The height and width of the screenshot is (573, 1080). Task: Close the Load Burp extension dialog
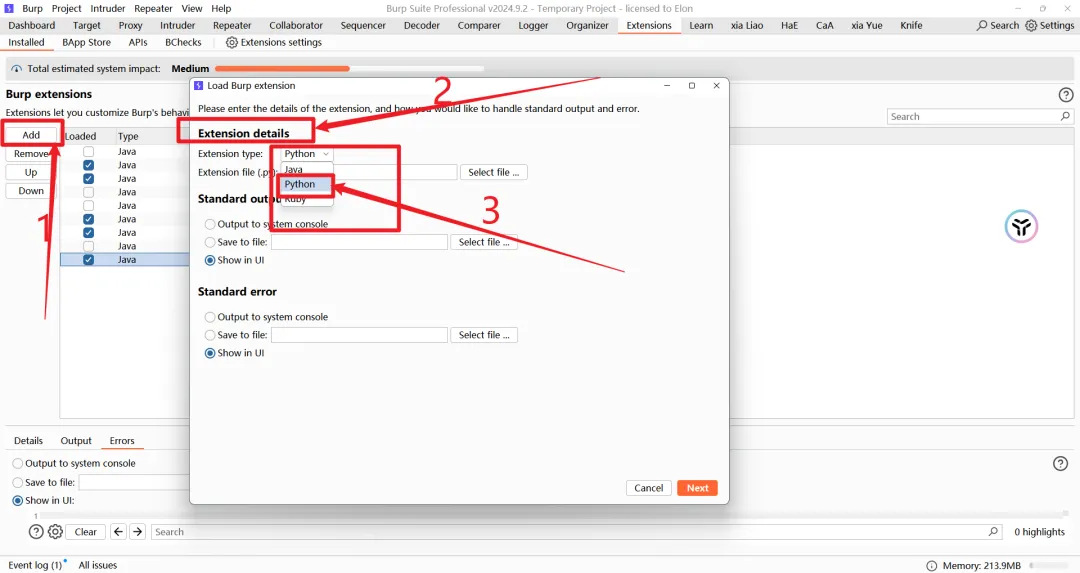(x=716, y=85)
